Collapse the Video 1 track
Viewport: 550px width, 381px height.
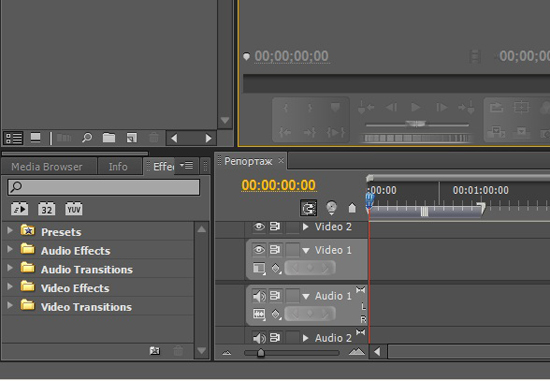(306, 250)
